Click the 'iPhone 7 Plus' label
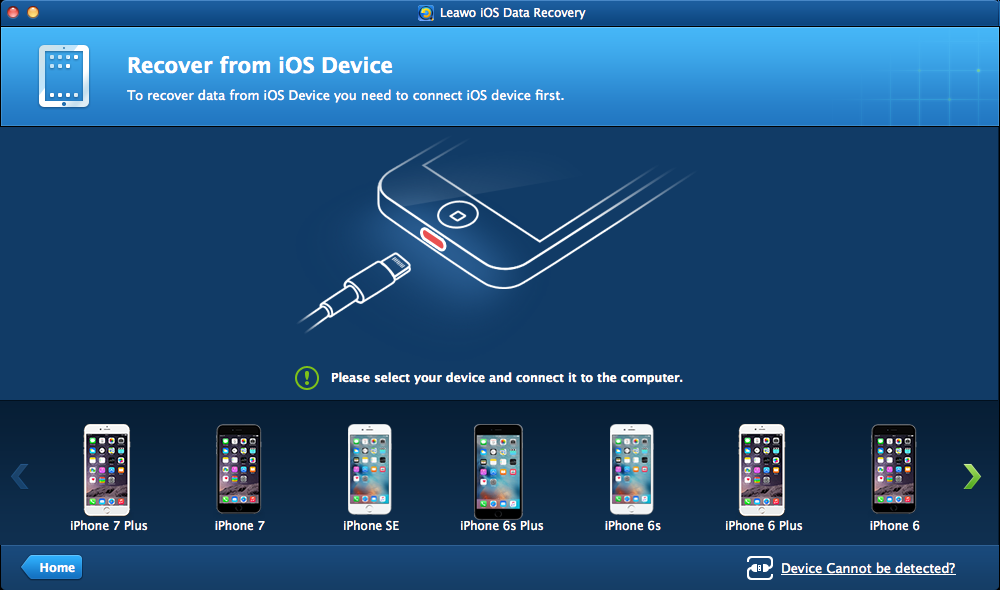The width and height of the screenshot is (1000, 590). 108,526
